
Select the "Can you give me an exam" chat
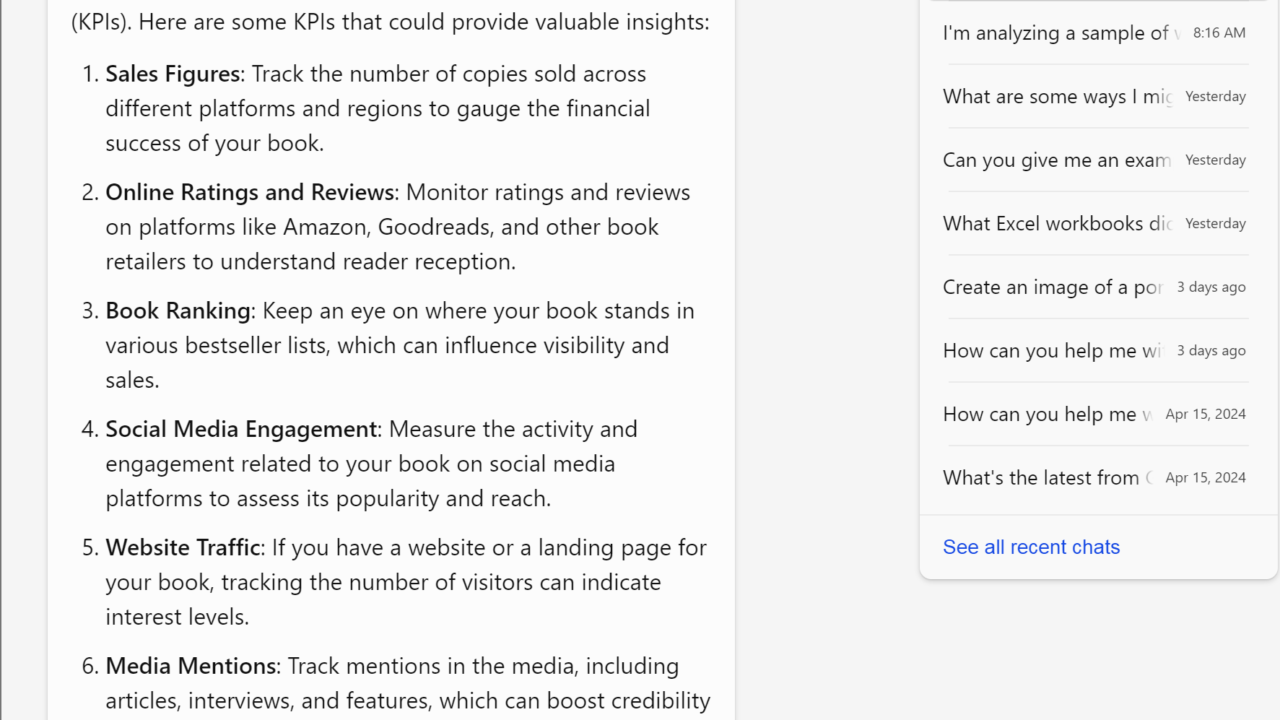[x=1056, y=160]
